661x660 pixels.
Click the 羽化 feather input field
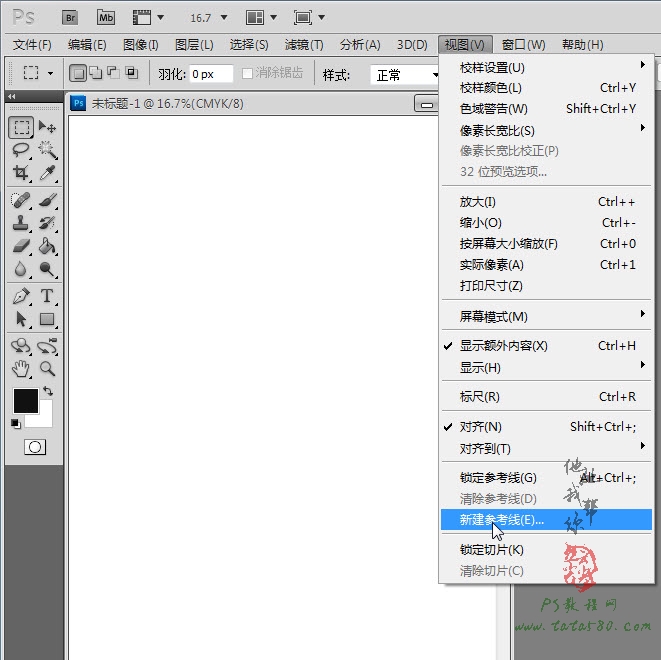point(211,74)
